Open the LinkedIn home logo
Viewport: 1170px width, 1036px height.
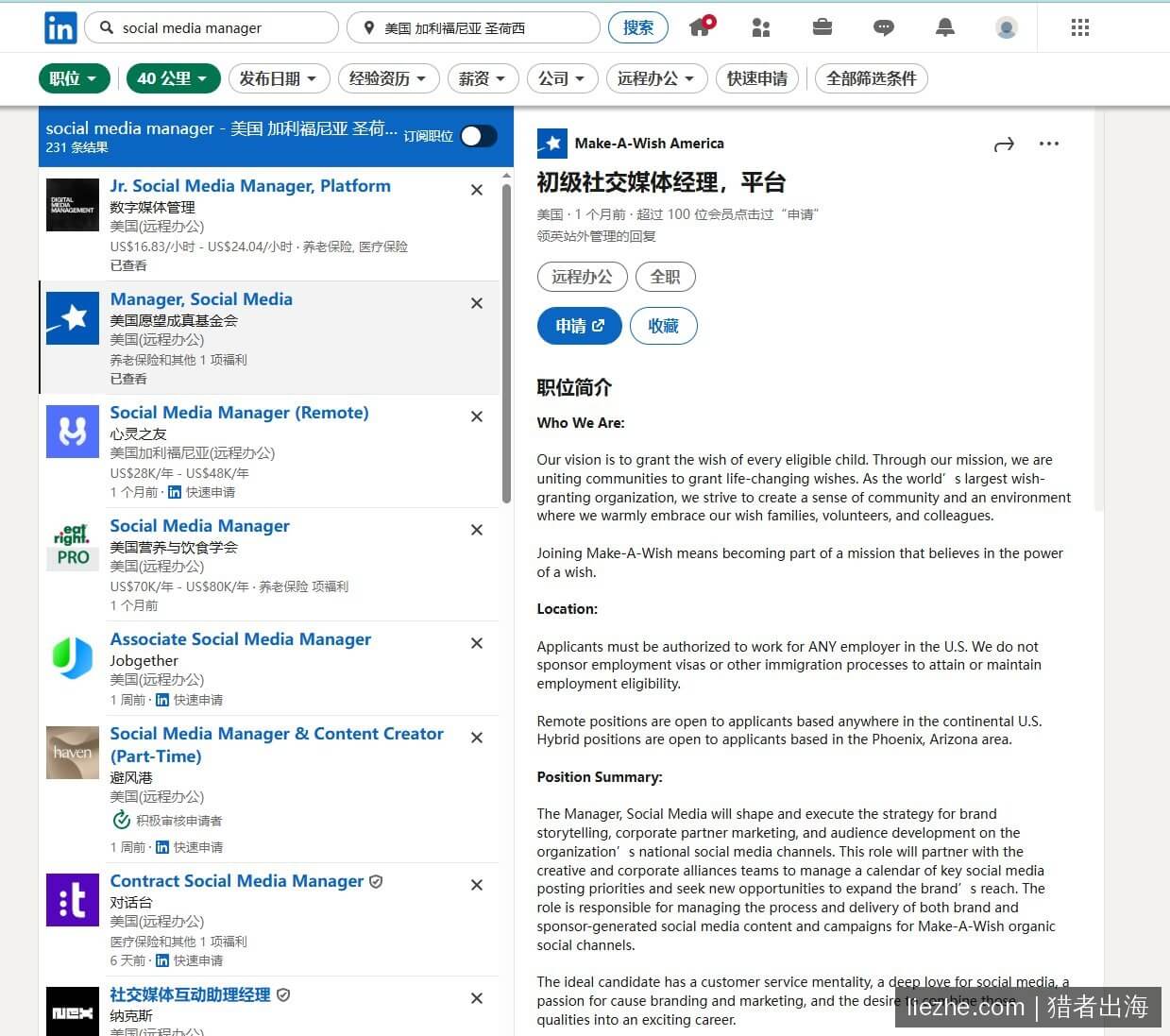pyautogui.click(x=60, y=28)
